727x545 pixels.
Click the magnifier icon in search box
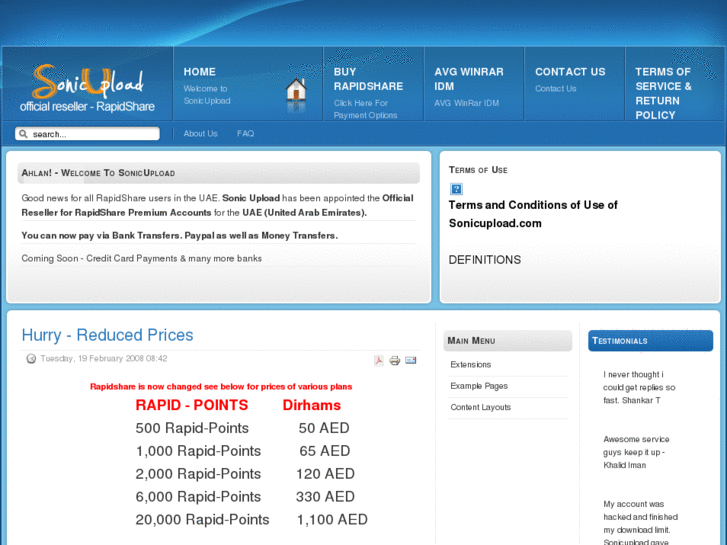click(23, 134)
